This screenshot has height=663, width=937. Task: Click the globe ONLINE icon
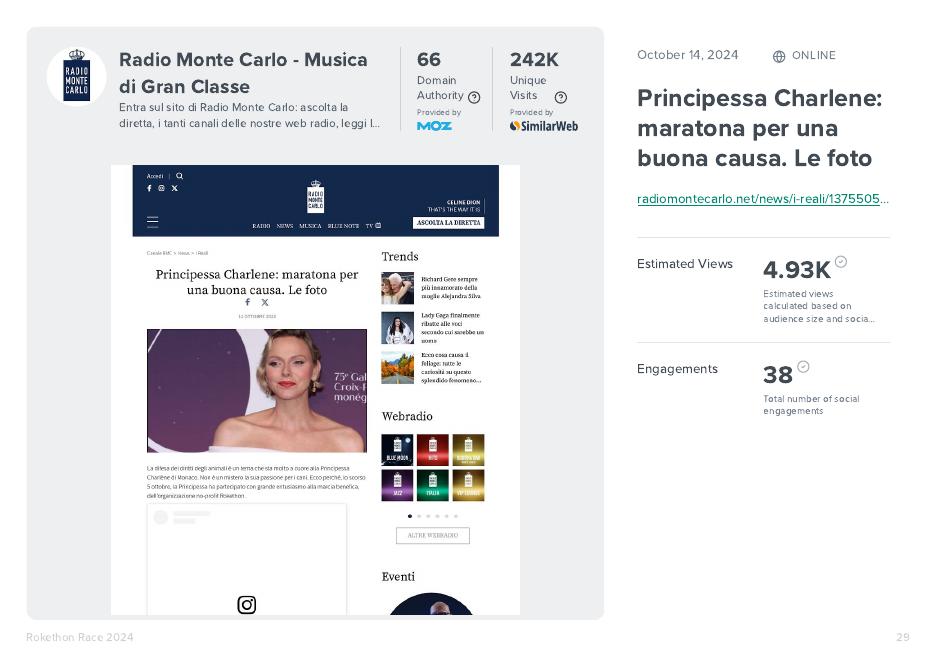coord(779,56)
